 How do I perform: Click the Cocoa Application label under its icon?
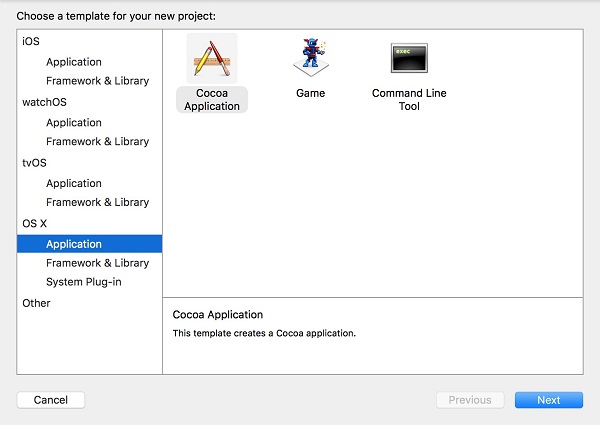point(212,99)
